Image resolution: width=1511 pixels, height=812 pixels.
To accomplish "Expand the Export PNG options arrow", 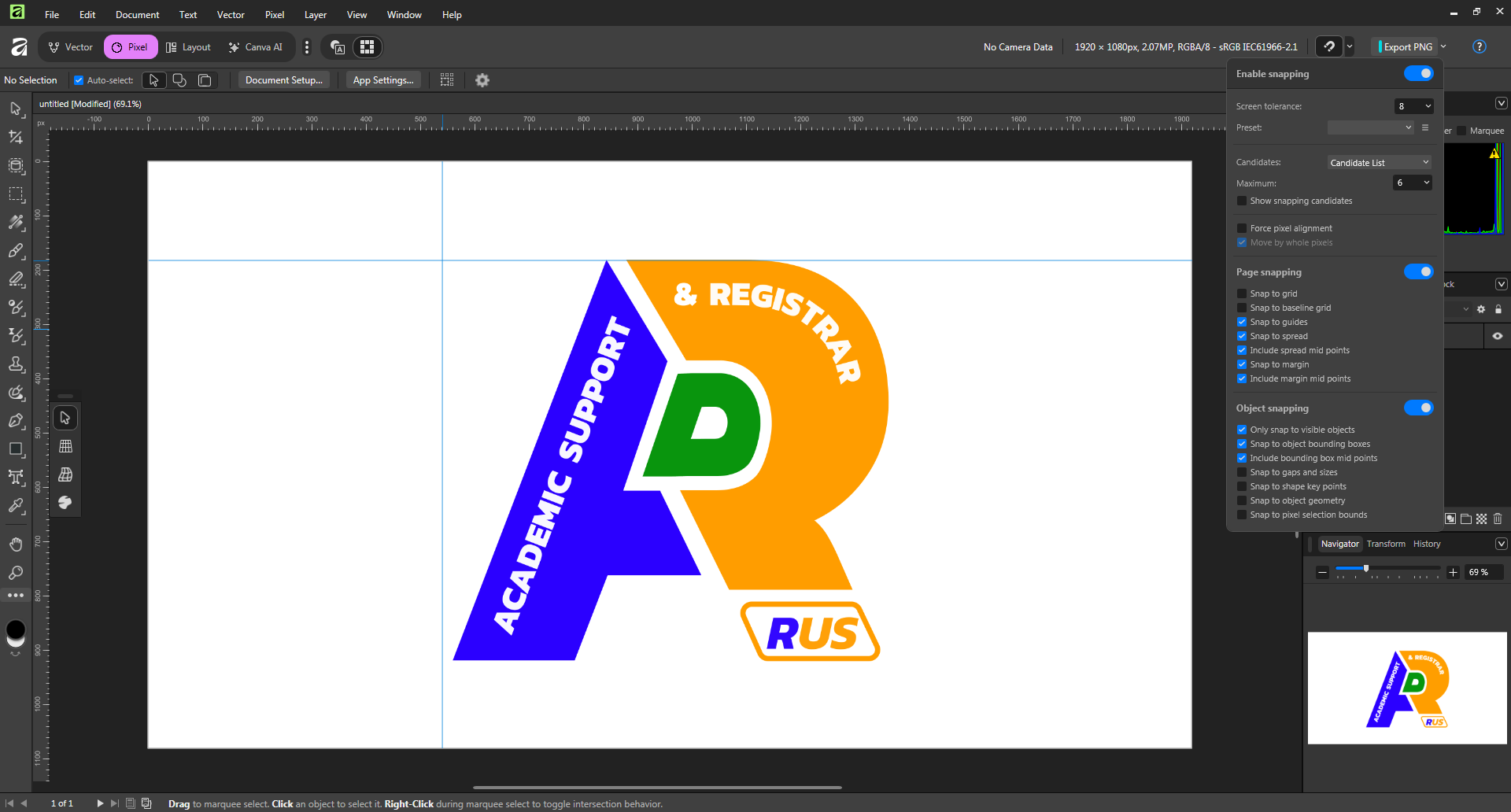I will point(1444,47).
